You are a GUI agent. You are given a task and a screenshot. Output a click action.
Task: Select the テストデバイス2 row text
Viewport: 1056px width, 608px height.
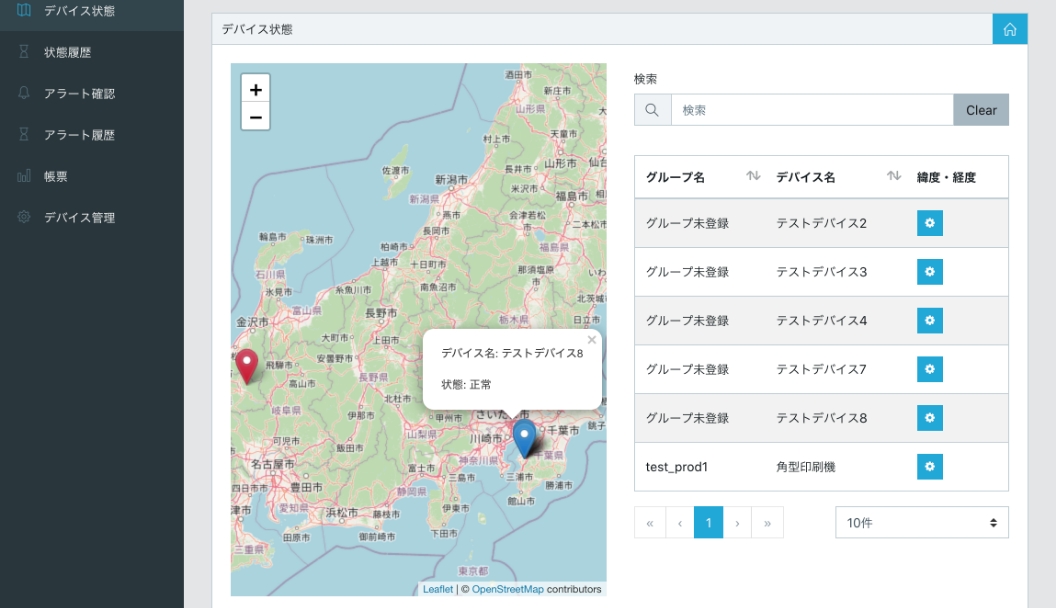pos(821,224)
